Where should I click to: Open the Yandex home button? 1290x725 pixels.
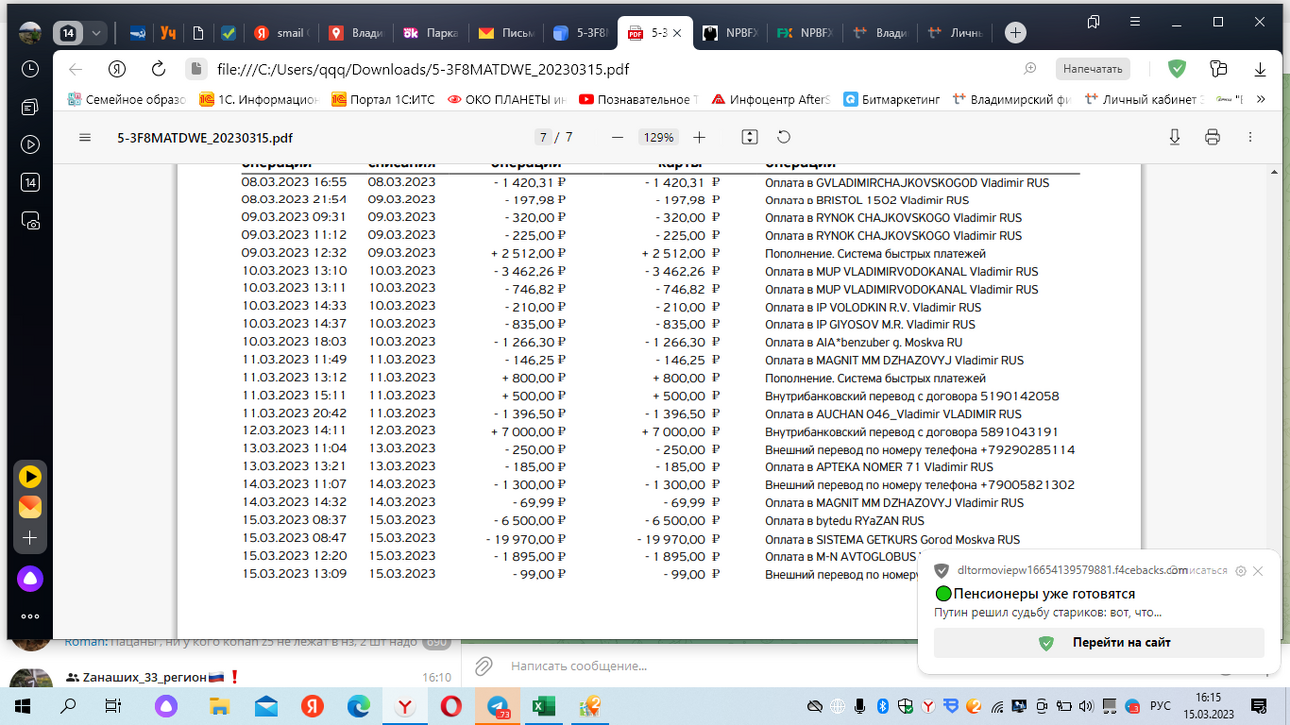(x=118, y=69)
